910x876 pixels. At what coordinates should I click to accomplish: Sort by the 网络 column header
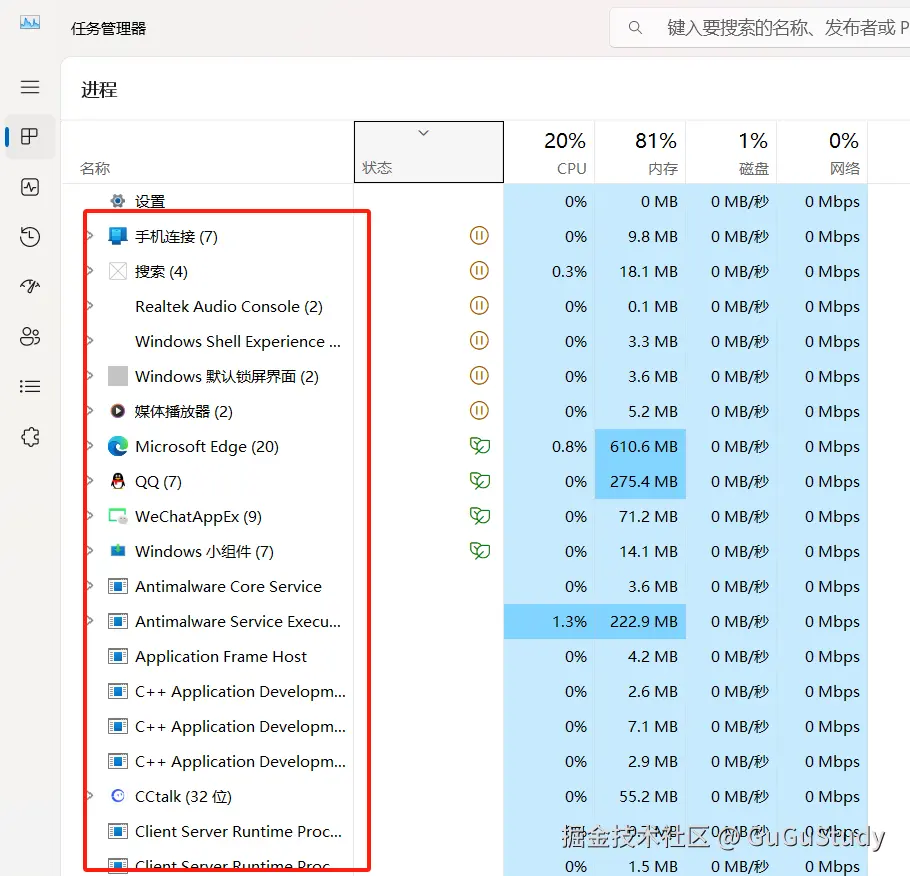822,152
